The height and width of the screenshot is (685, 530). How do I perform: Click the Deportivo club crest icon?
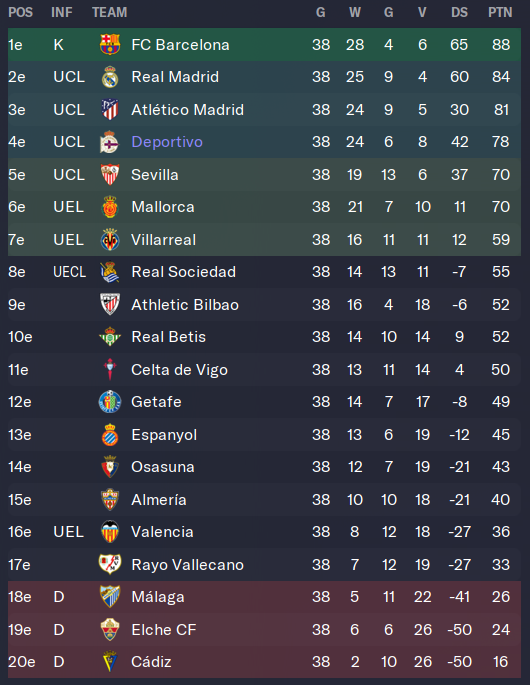click(x=110, y=142)
